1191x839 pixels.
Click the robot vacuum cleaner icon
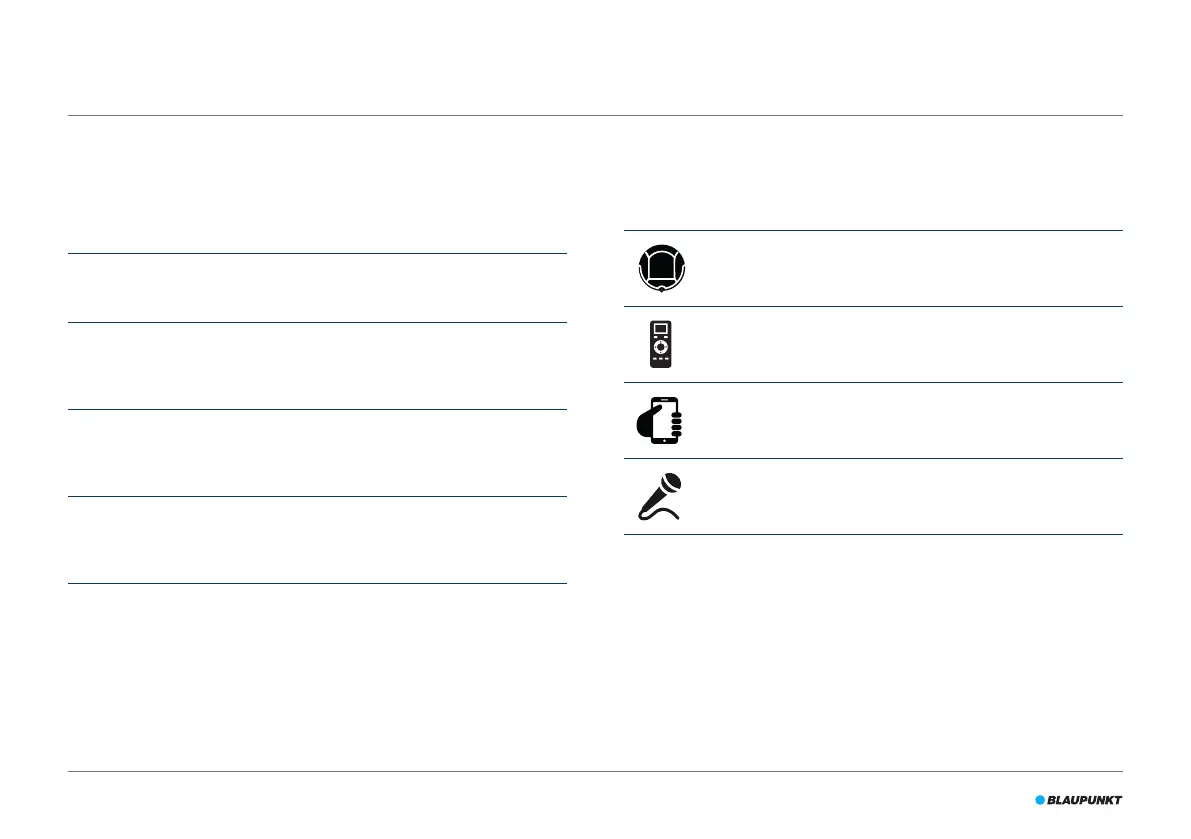(x=662, y=268)
